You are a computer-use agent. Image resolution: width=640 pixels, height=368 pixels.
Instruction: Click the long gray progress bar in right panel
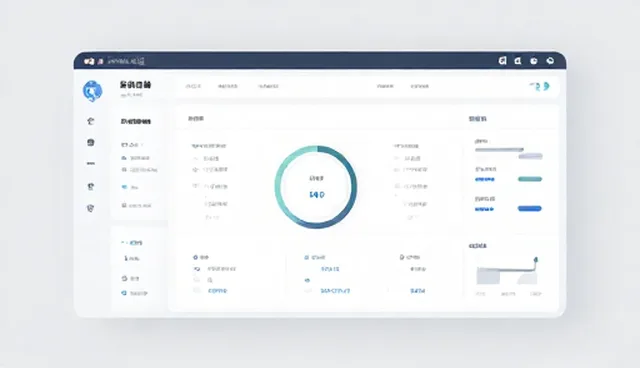click(499, 150)
